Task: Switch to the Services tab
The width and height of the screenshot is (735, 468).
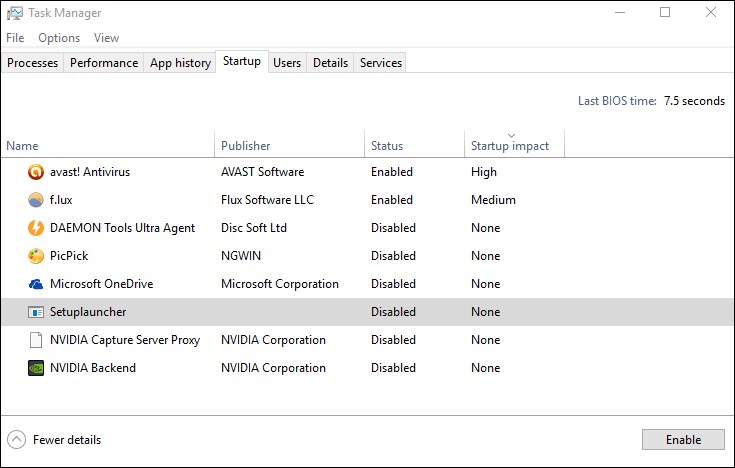Action: coord(381,63)
